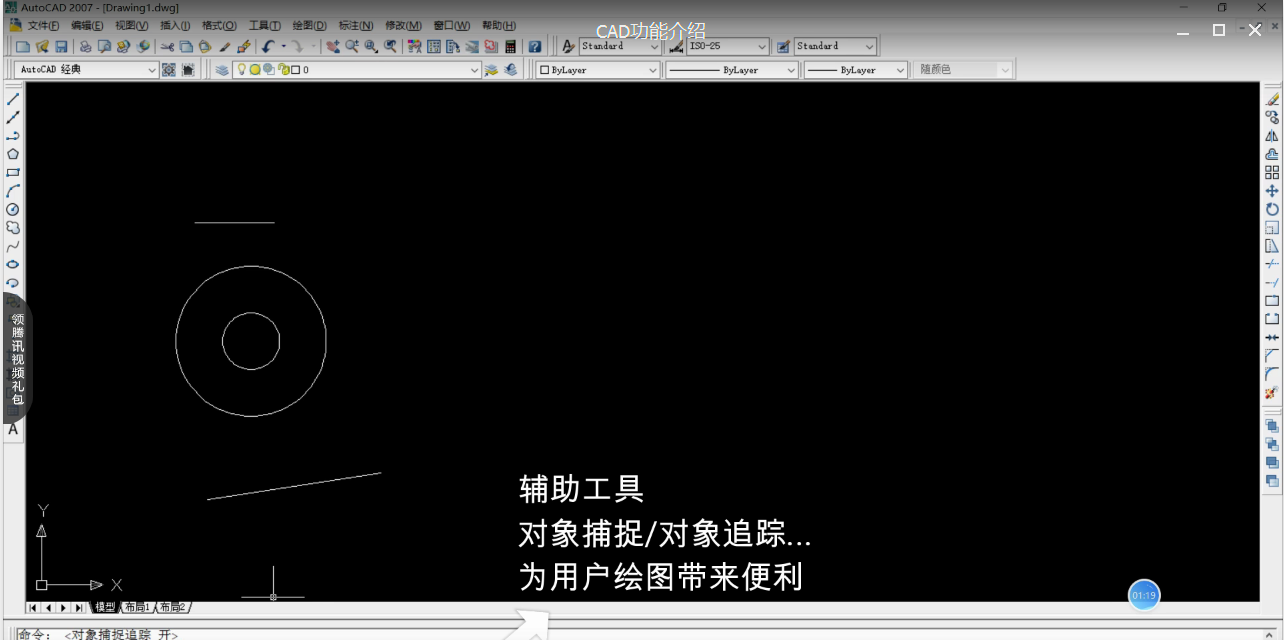This screenshot has height=640, width=1284.
Task: Save the current drawing
Action: pos(61,46)
